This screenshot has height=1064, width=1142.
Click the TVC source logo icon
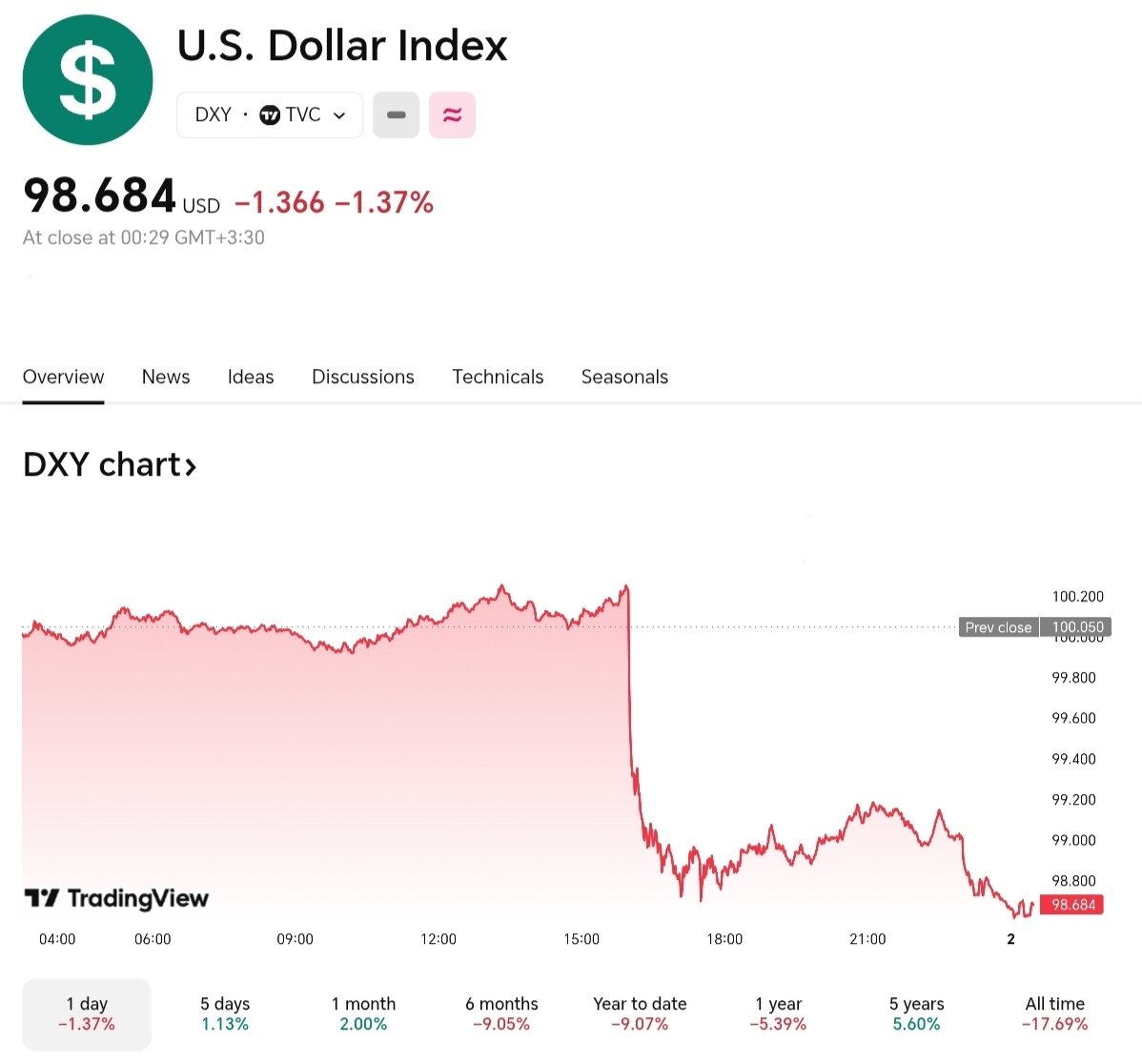coord(270,115)
